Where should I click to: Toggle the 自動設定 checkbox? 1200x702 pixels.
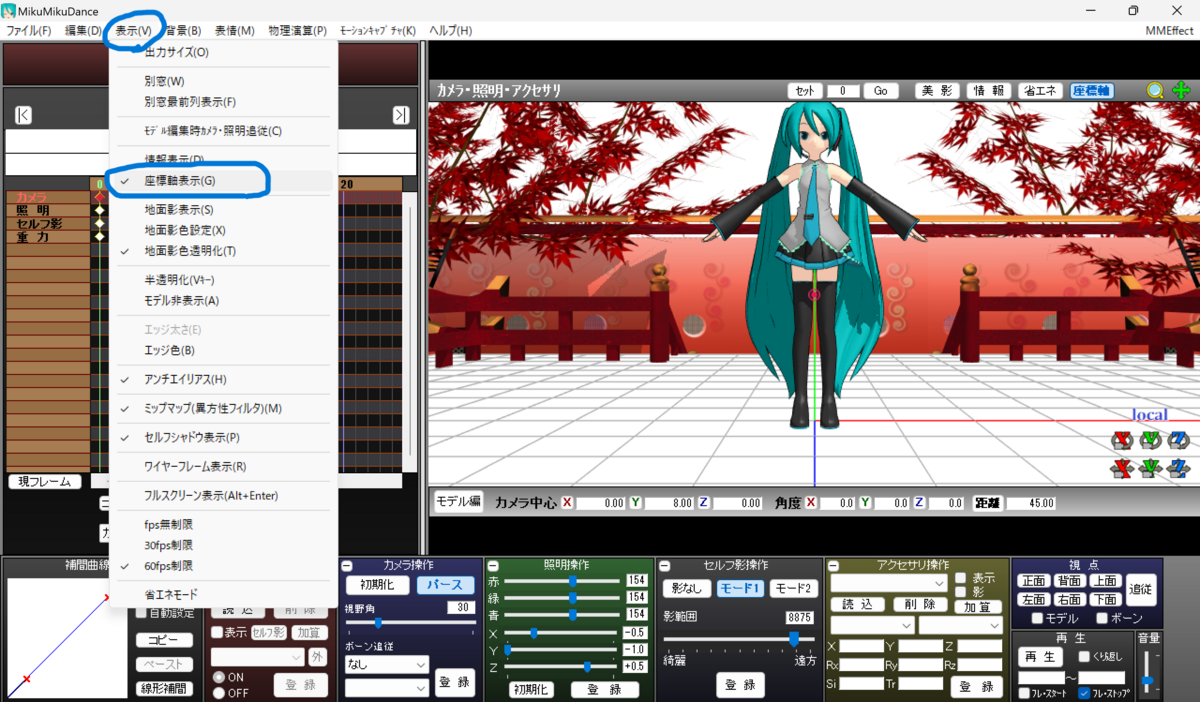click(x=141, y=614)
